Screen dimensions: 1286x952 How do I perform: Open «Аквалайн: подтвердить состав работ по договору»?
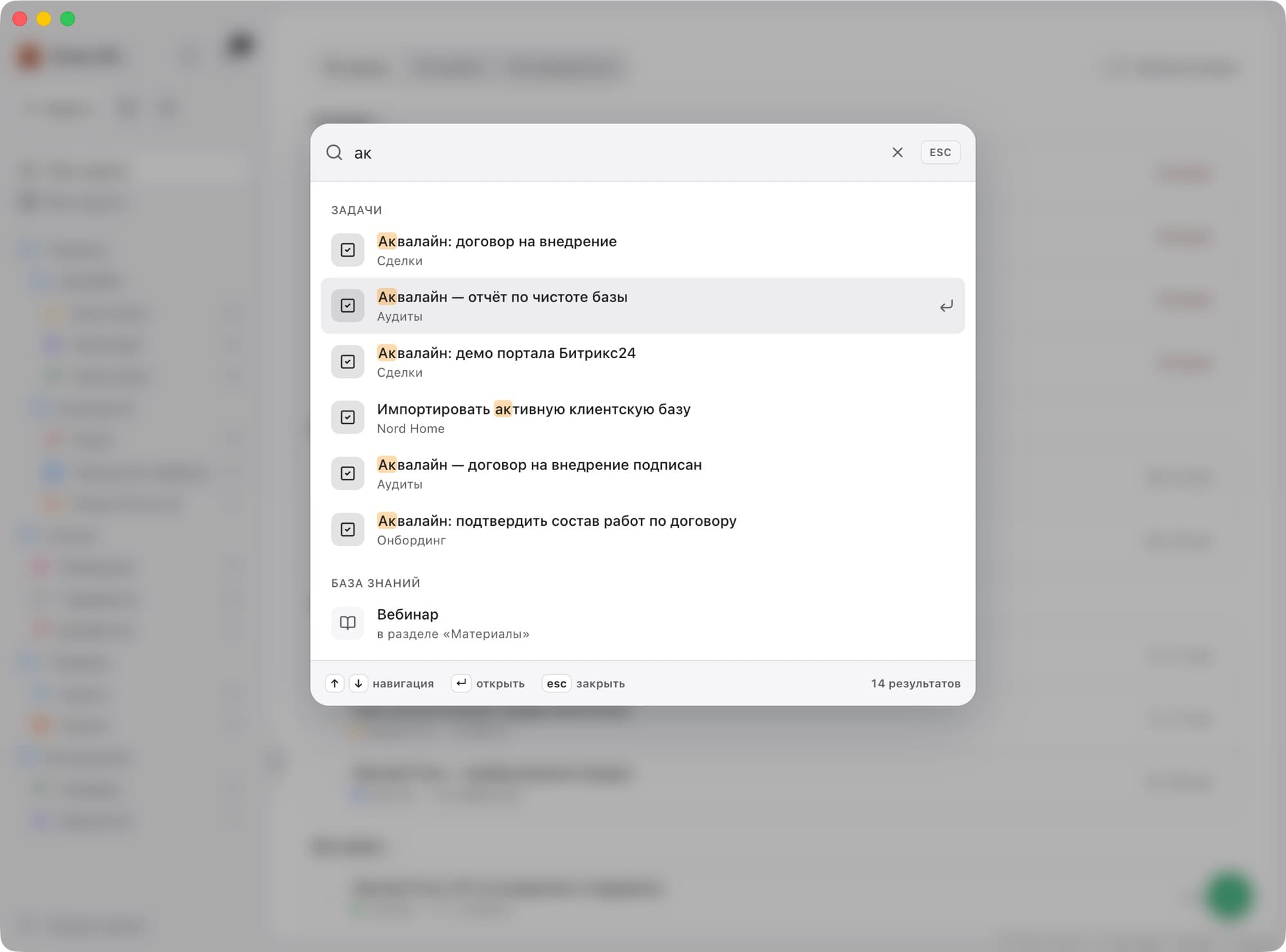(643, 530)
